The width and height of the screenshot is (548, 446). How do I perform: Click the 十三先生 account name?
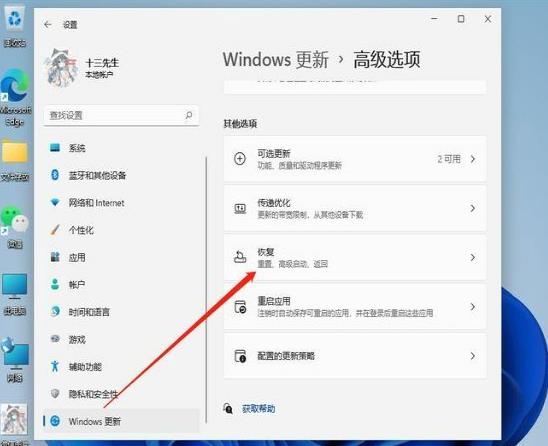coord(102,63)
